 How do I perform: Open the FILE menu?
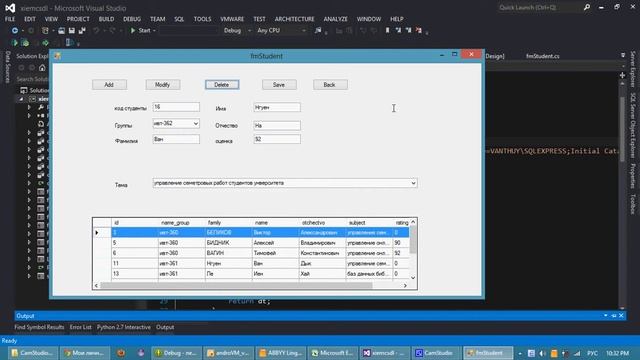(10, 19)
